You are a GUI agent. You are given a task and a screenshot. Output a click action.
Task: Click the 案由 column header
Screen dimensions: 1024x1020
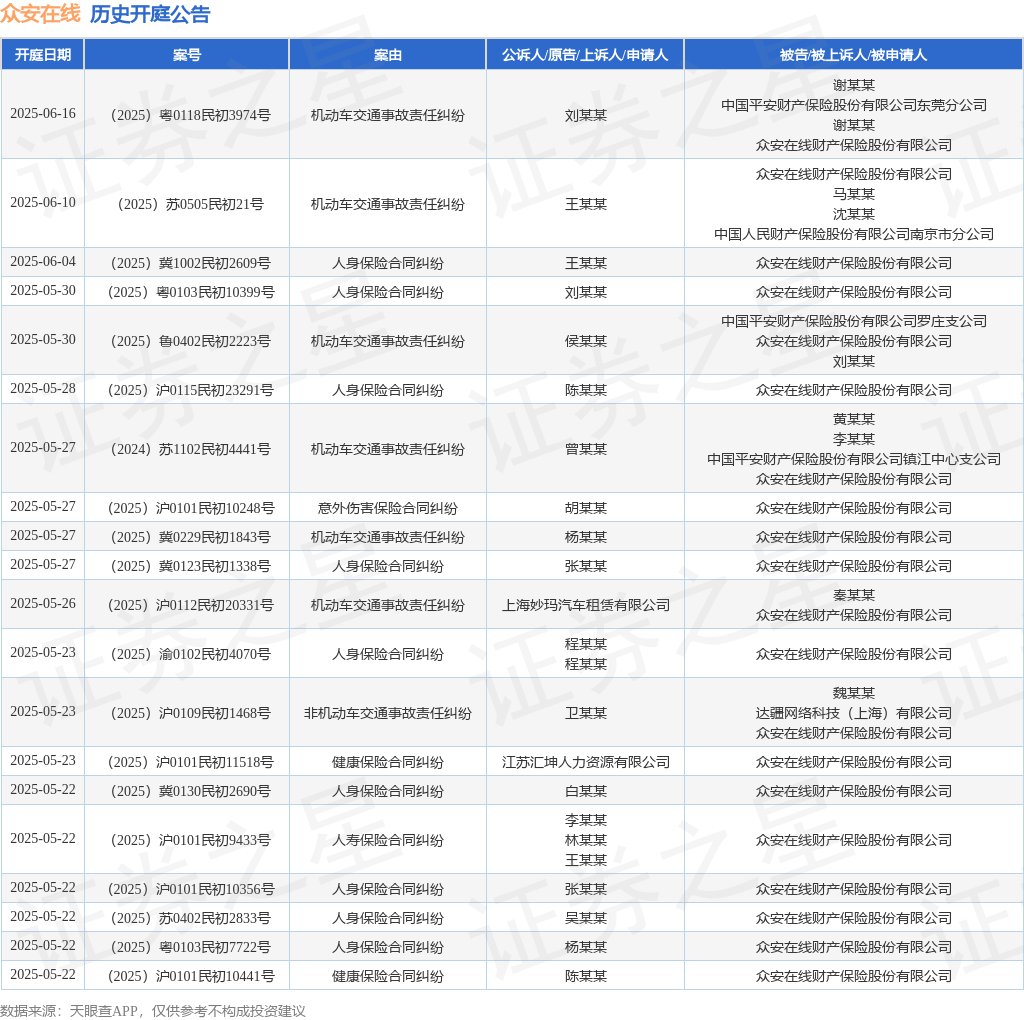[x=388, y=55]
